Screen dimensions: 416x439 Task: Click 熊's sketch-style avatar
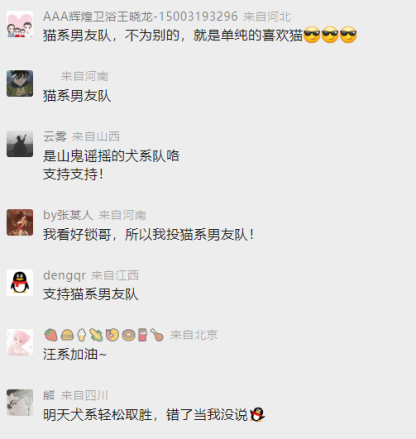click(20, 402)
